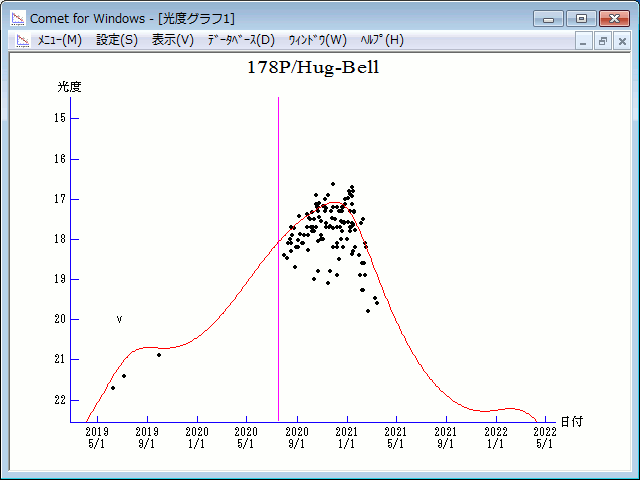Click the 光度 axis label
This screenshot has width=640, height=480.
coord(69,87)
